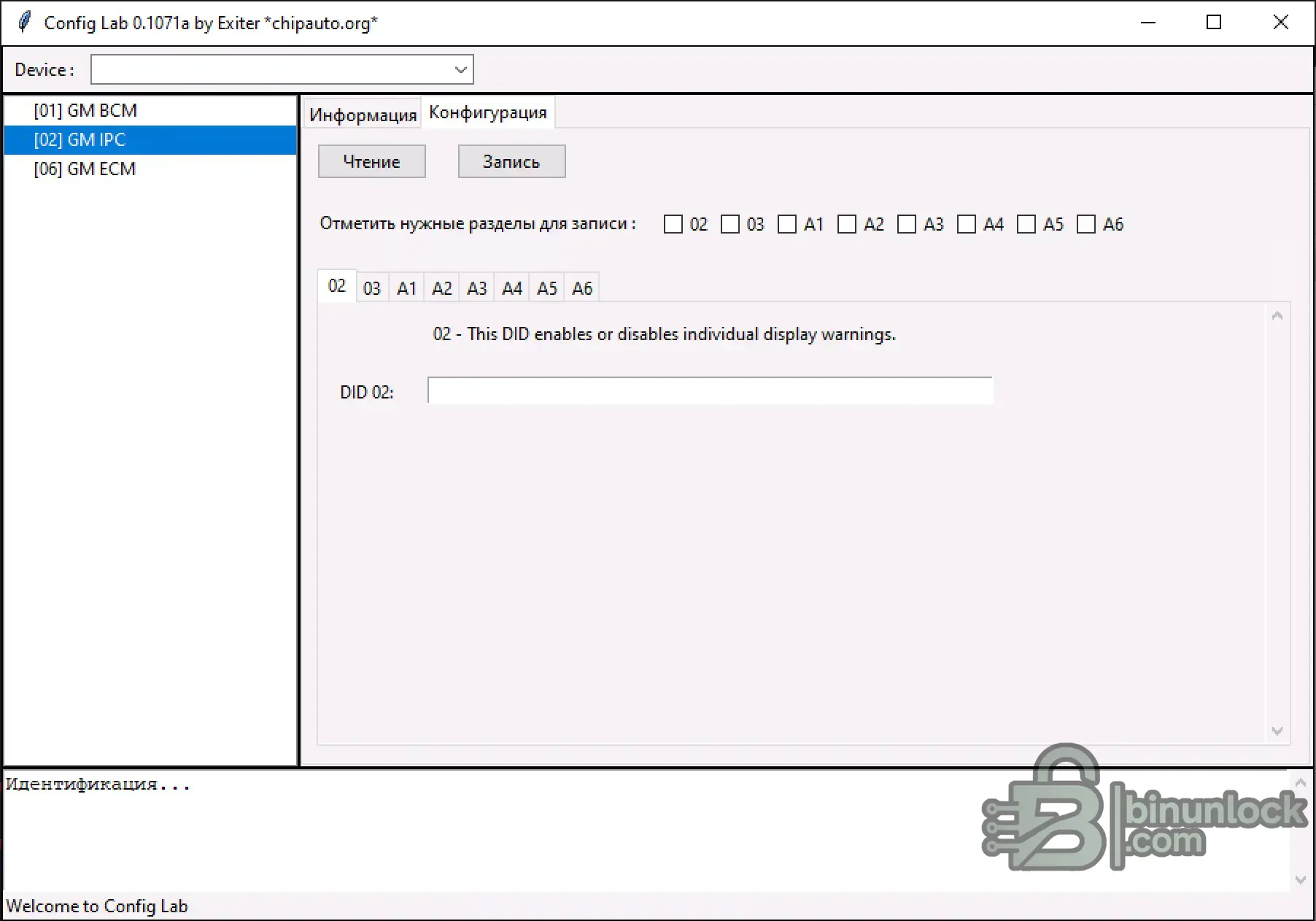This screenshot has height=921, width=1316.
Task: Toggle the A6 section write checkbox
Action: (x=1086, y=224)
